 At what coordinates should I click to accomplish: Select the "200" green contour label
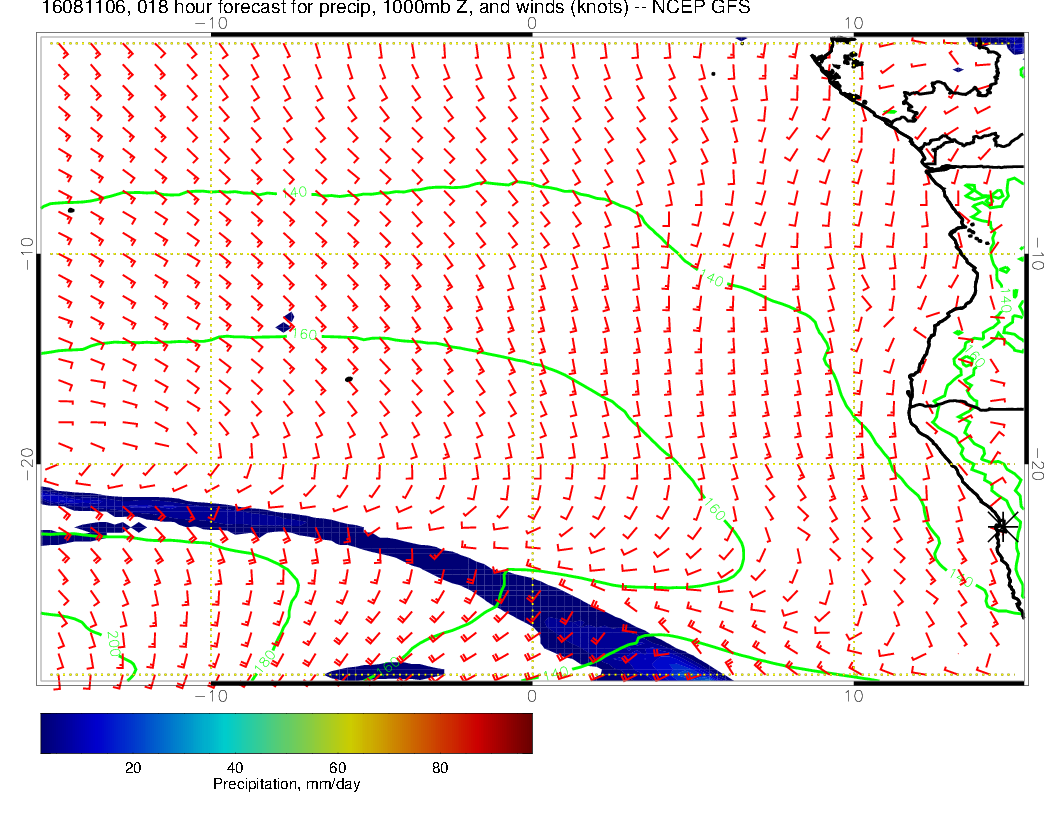click(113, 644)
